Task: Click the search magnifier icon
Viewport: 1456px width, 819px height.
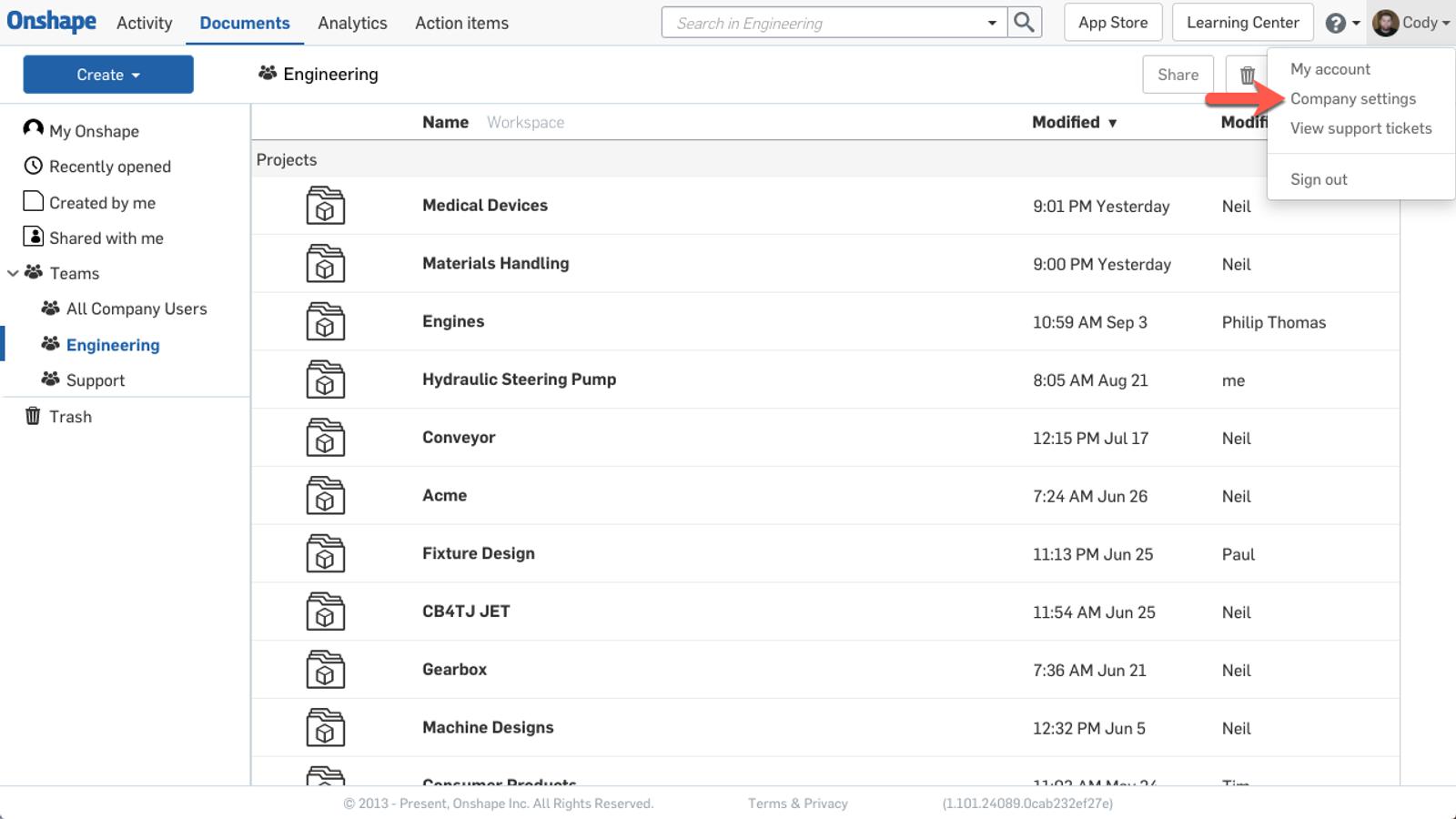Action: [1024, 22]
